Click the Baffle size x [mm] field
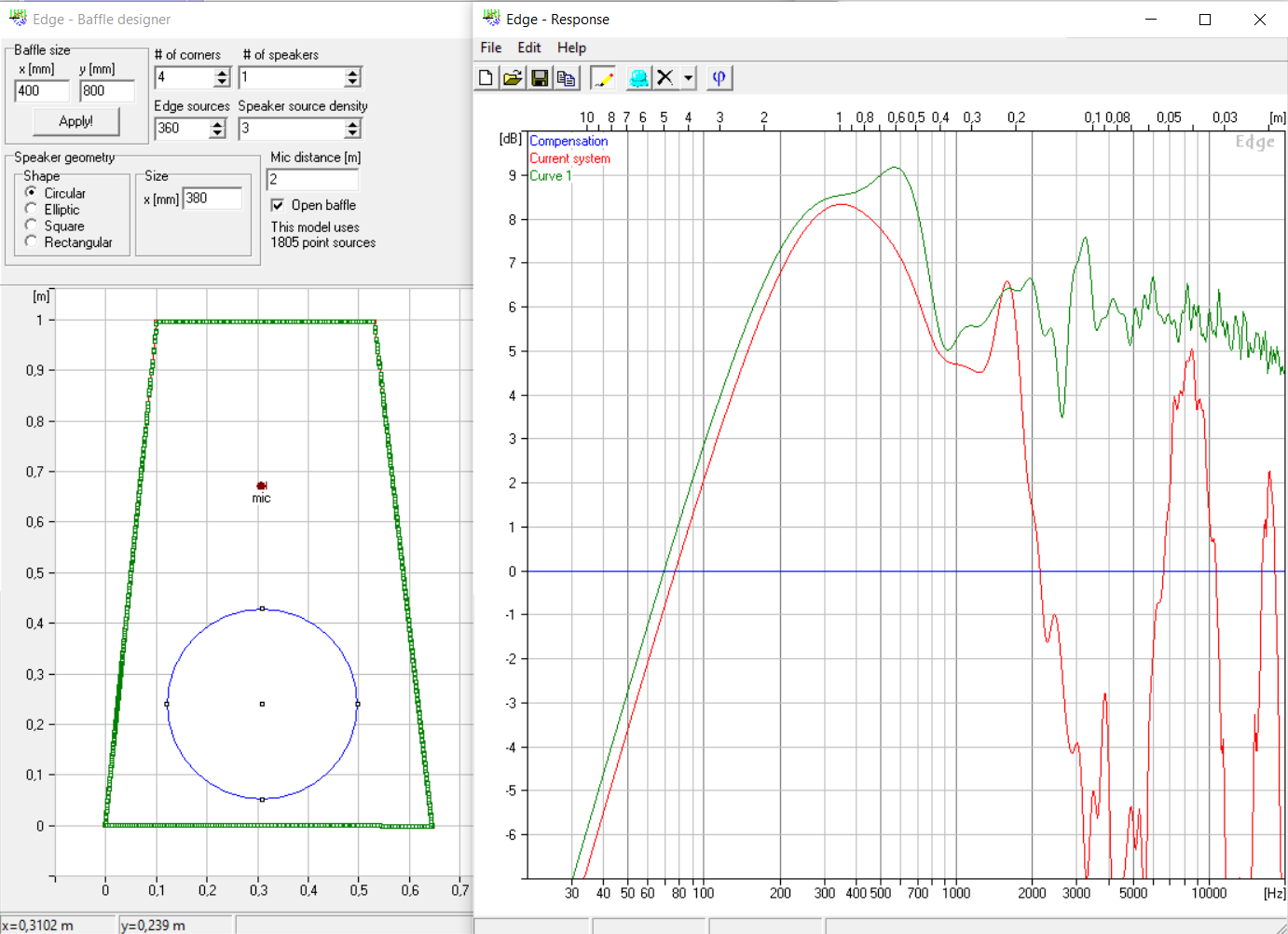Screen dimensions: 1288x934 [x=42, y=90]
